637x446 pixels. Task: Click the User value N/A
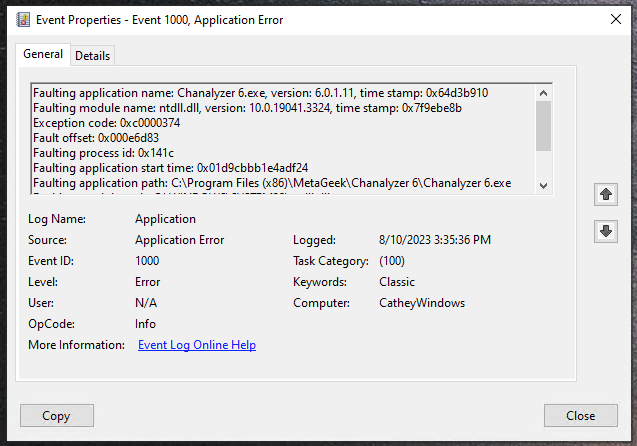(x=146, y=303)
